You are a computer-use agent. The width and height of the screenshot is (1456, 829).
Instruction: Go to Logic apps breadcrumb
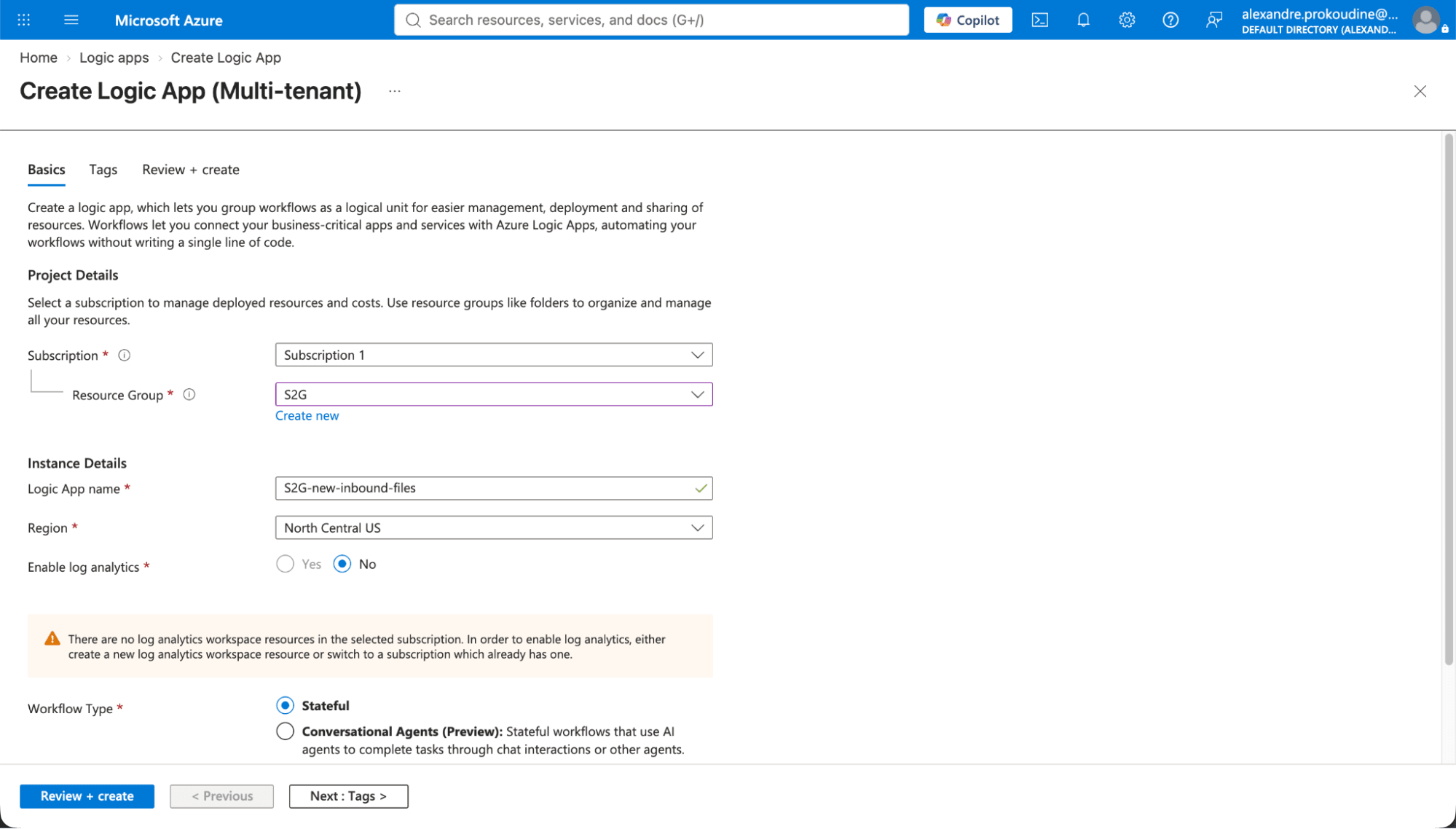pos(114,58)
